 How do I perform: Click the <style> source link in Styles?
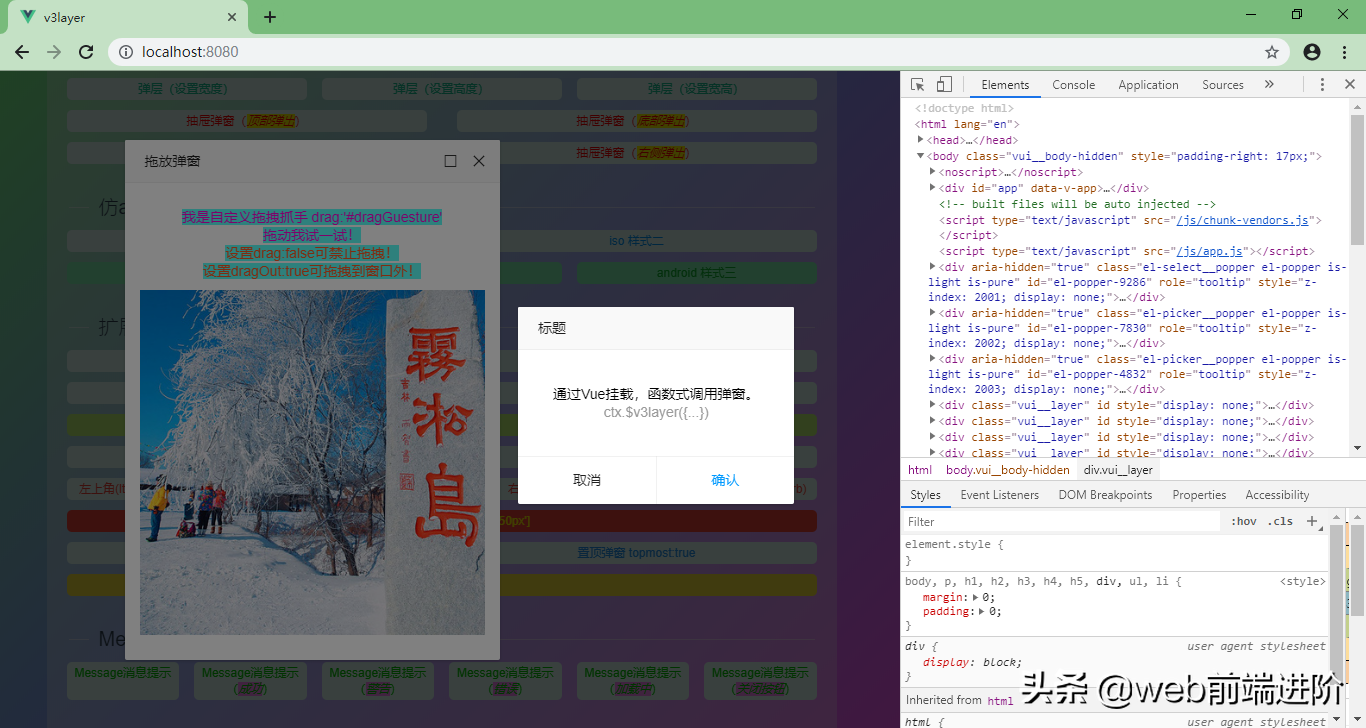coord(1303,581)
